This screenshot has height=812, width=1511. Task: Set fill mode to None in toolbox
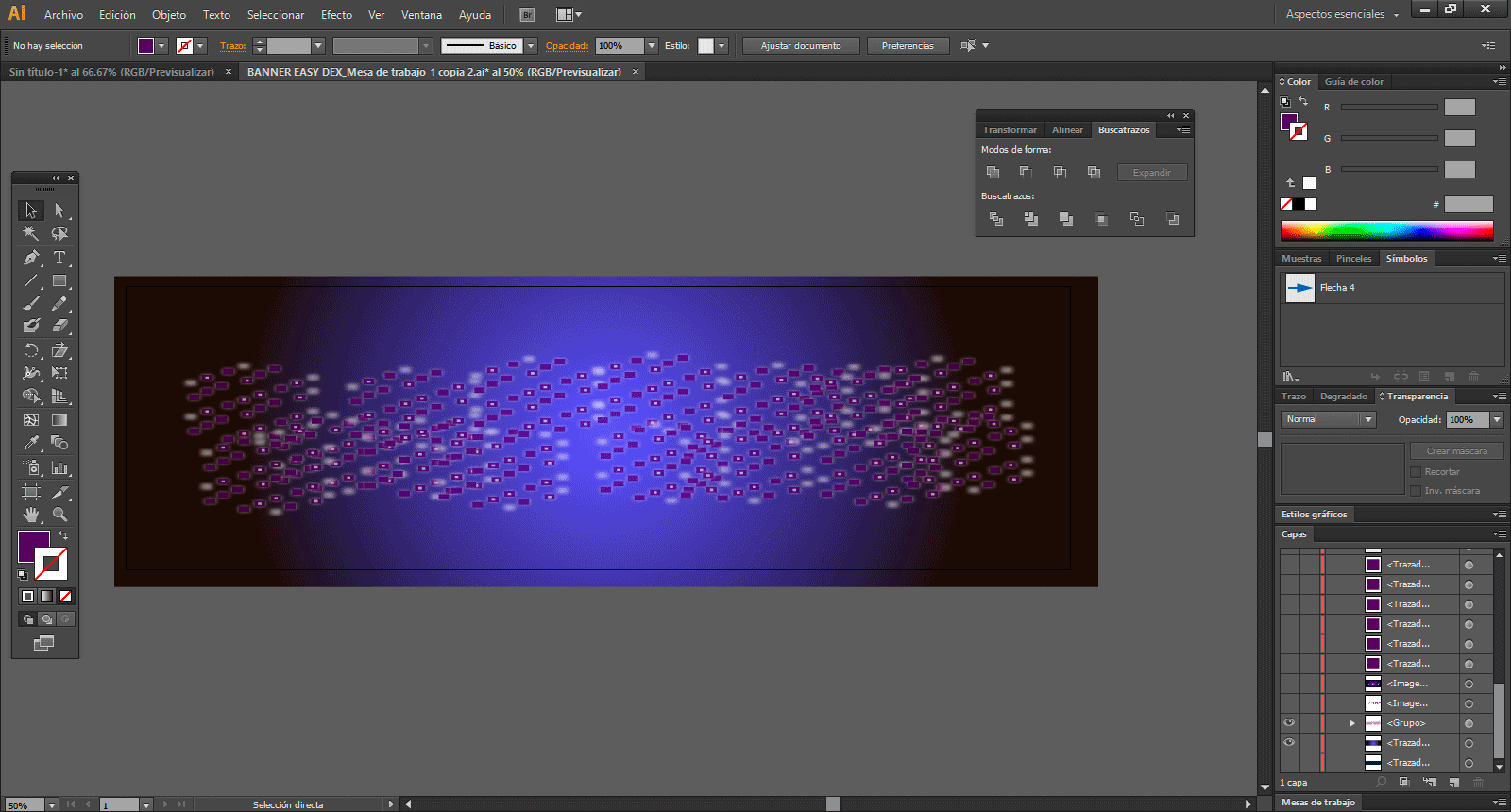tap(66, 596)
